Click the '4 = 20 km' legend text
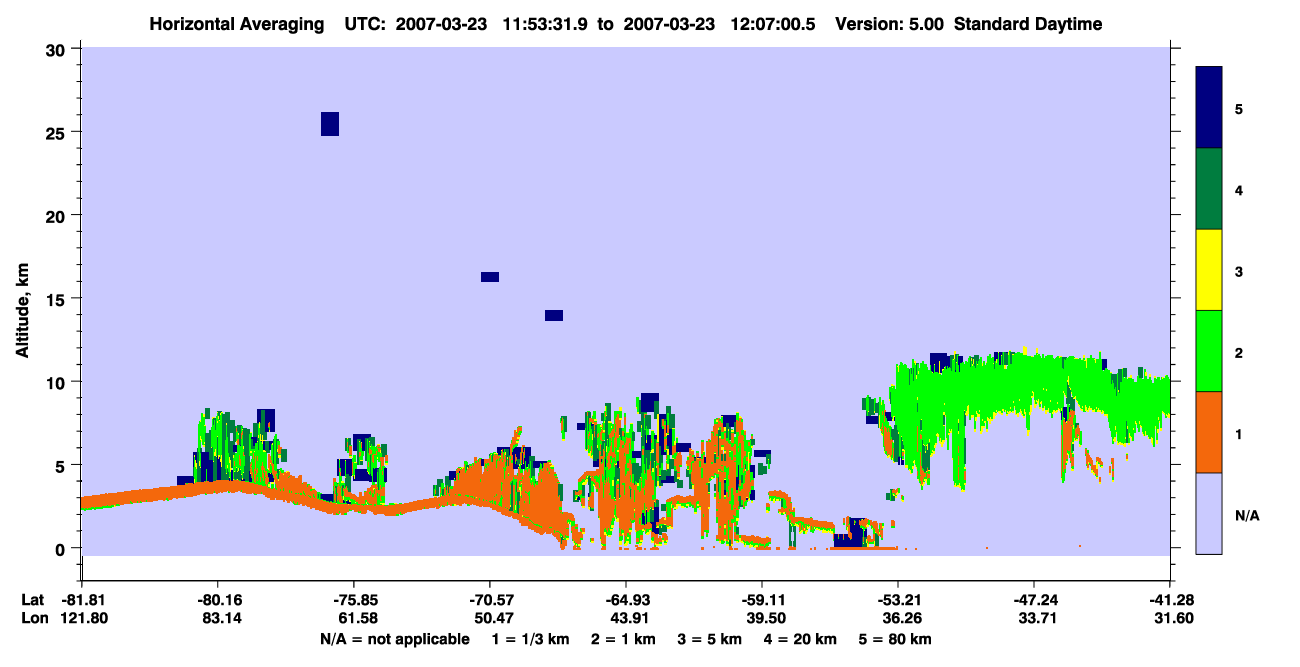The image size is (1300, 667). coord(800,639)
